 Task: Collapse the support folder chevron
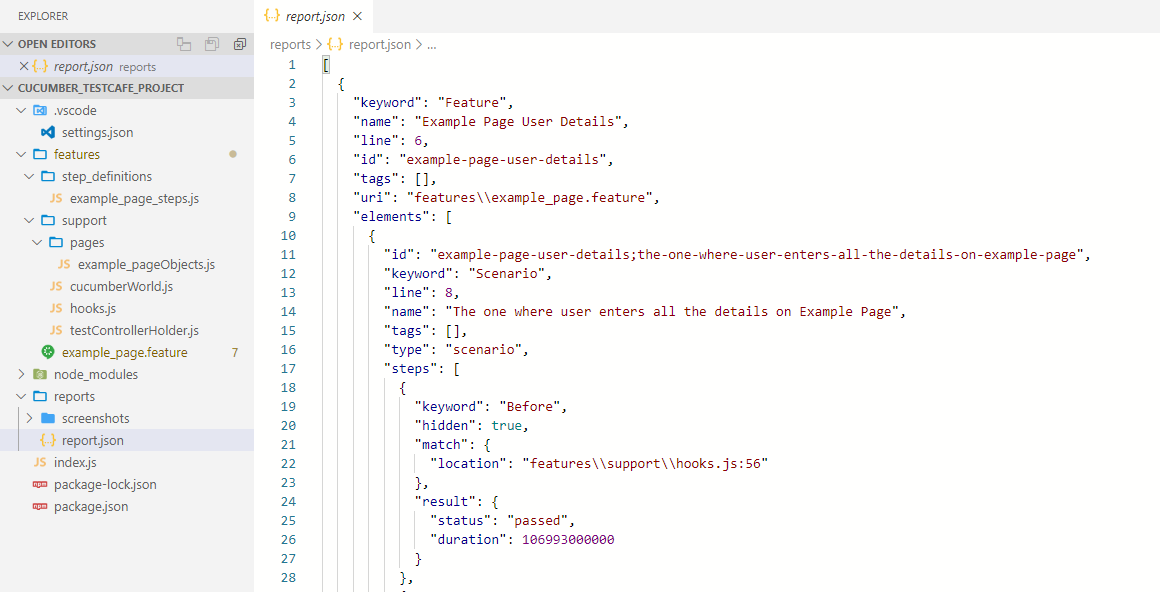click(29, 221)
